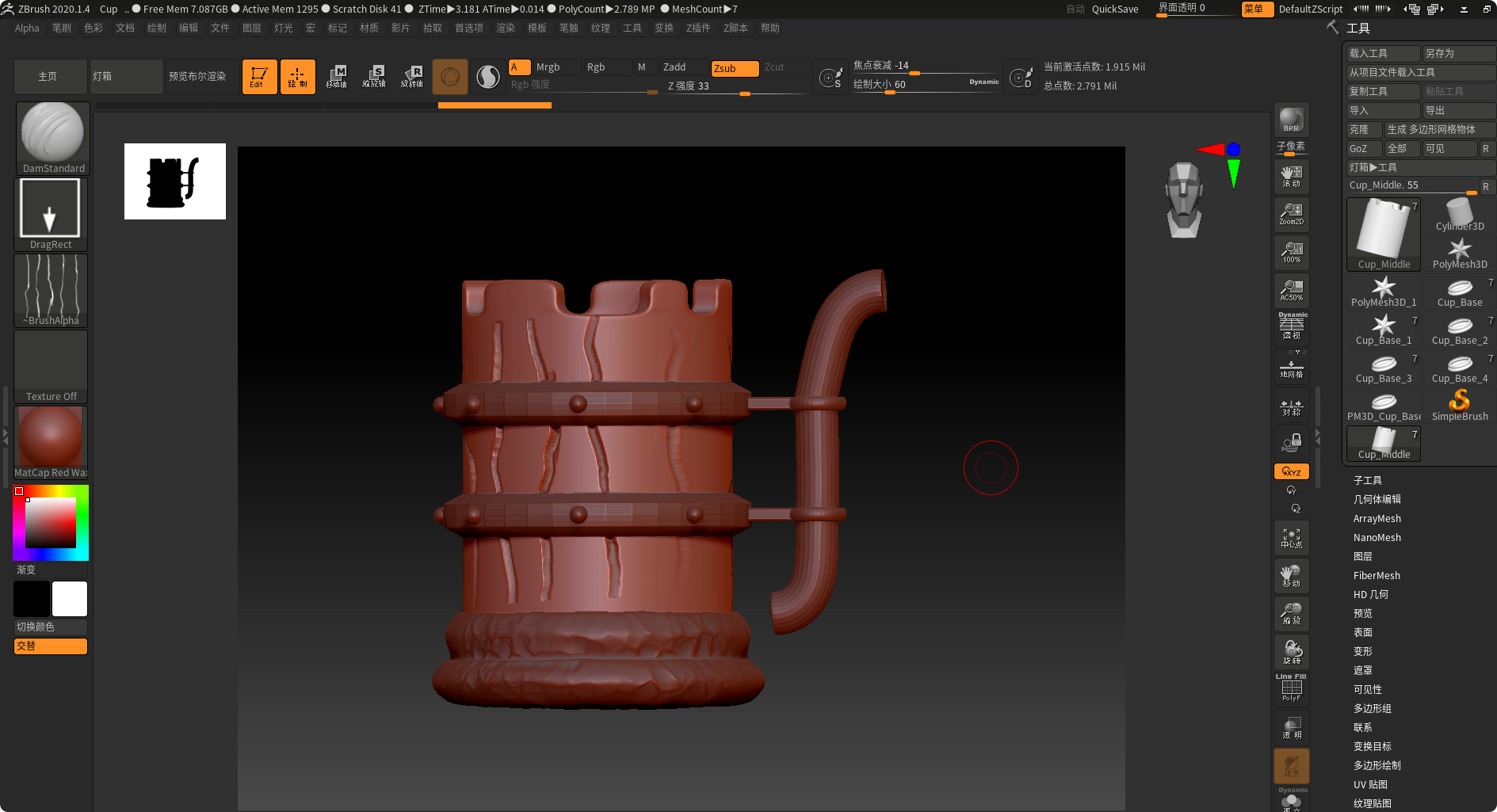Toggle the Mrgb channel button
The width and height of the screenshot is (1497, 812).
pyautogui.click(x=552, y=67)
